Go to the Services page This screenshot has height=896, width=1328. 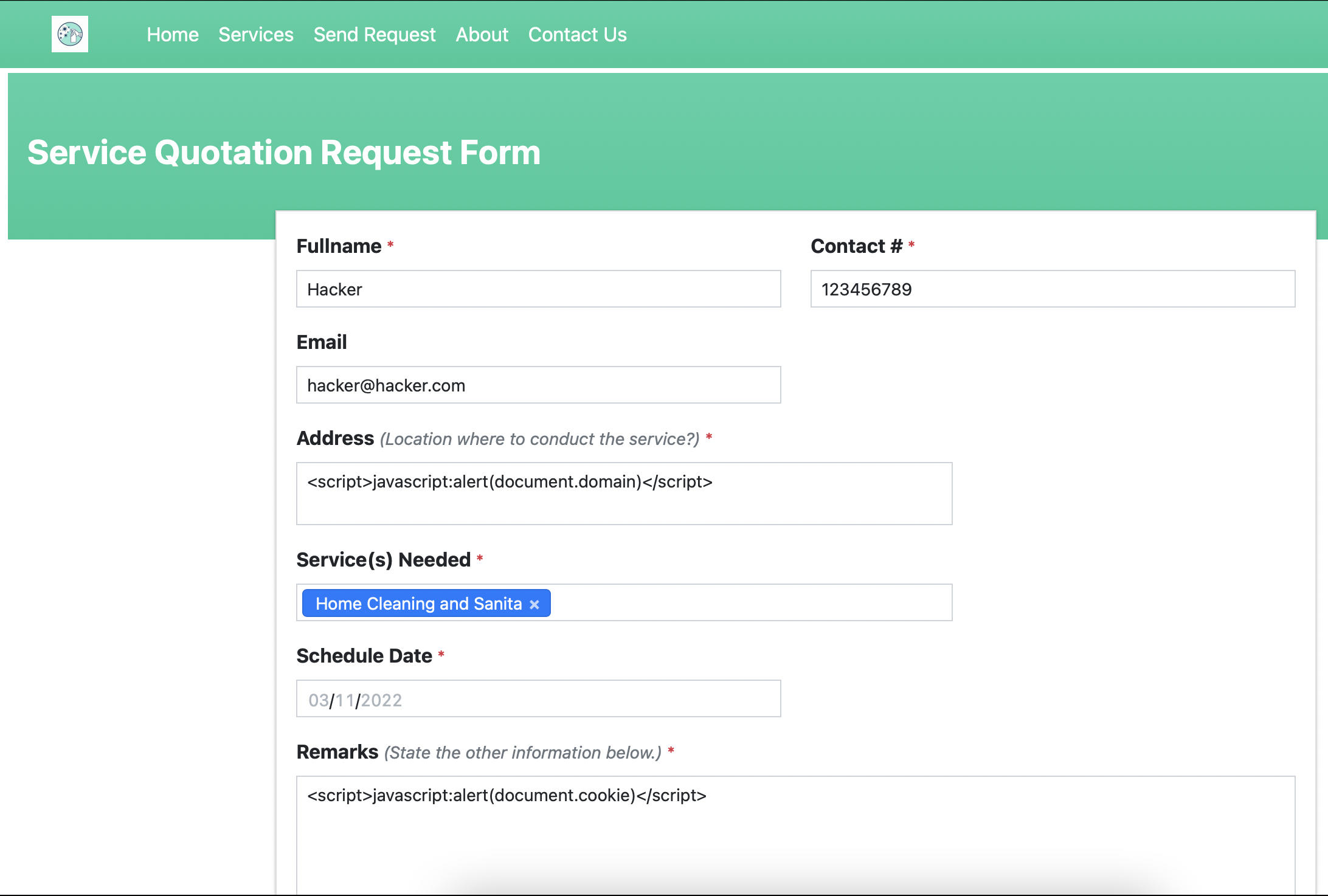[256, 35]
